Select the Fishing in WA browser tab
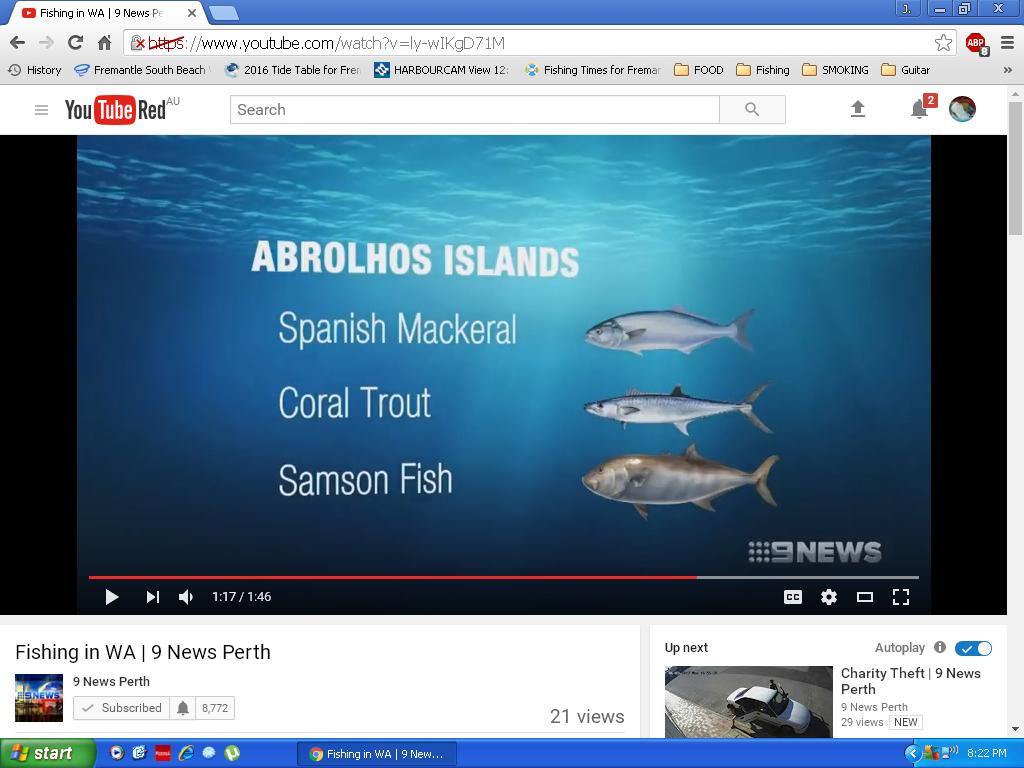 (100, 13)
